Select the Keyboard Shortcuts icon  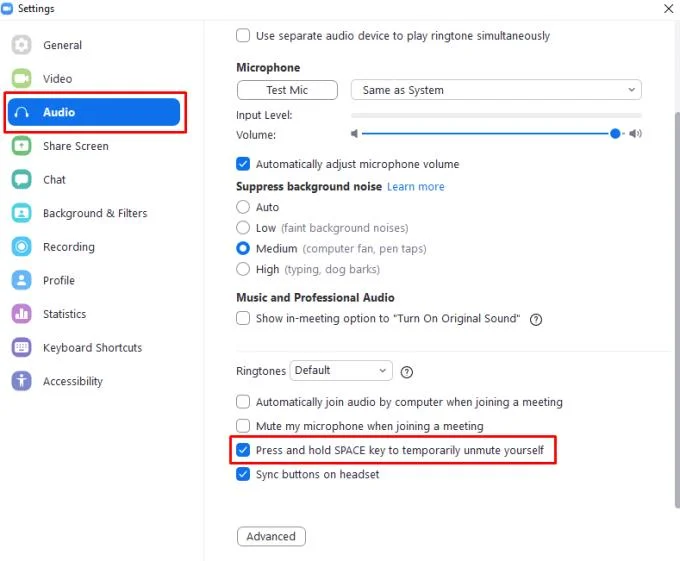(21, 347)
